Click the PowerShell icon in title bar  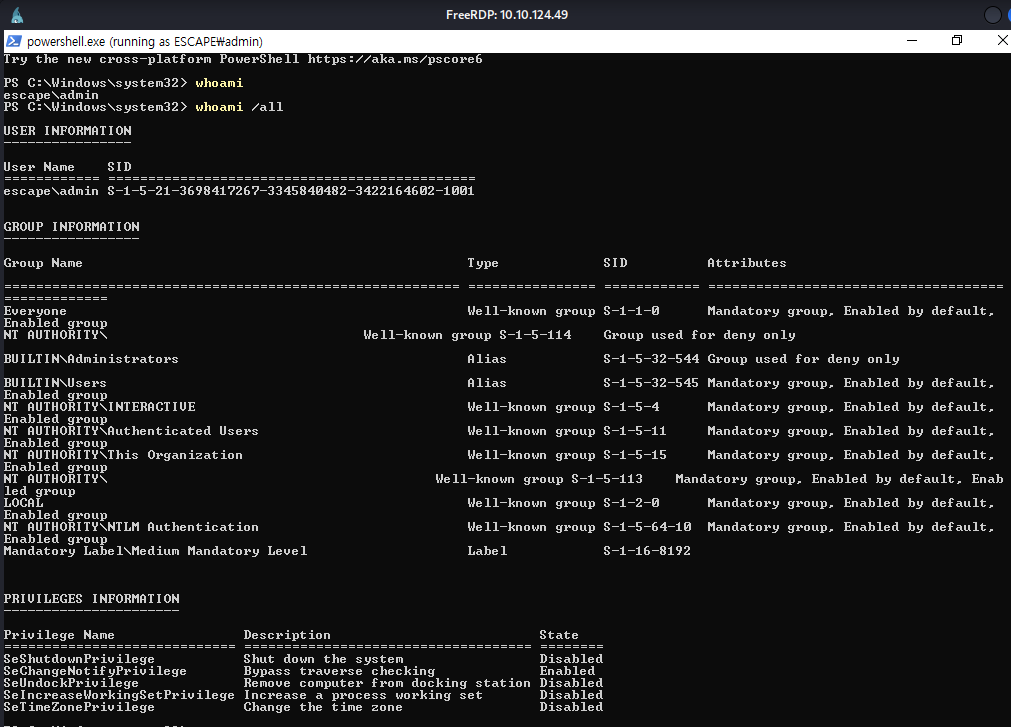(13, 41)
